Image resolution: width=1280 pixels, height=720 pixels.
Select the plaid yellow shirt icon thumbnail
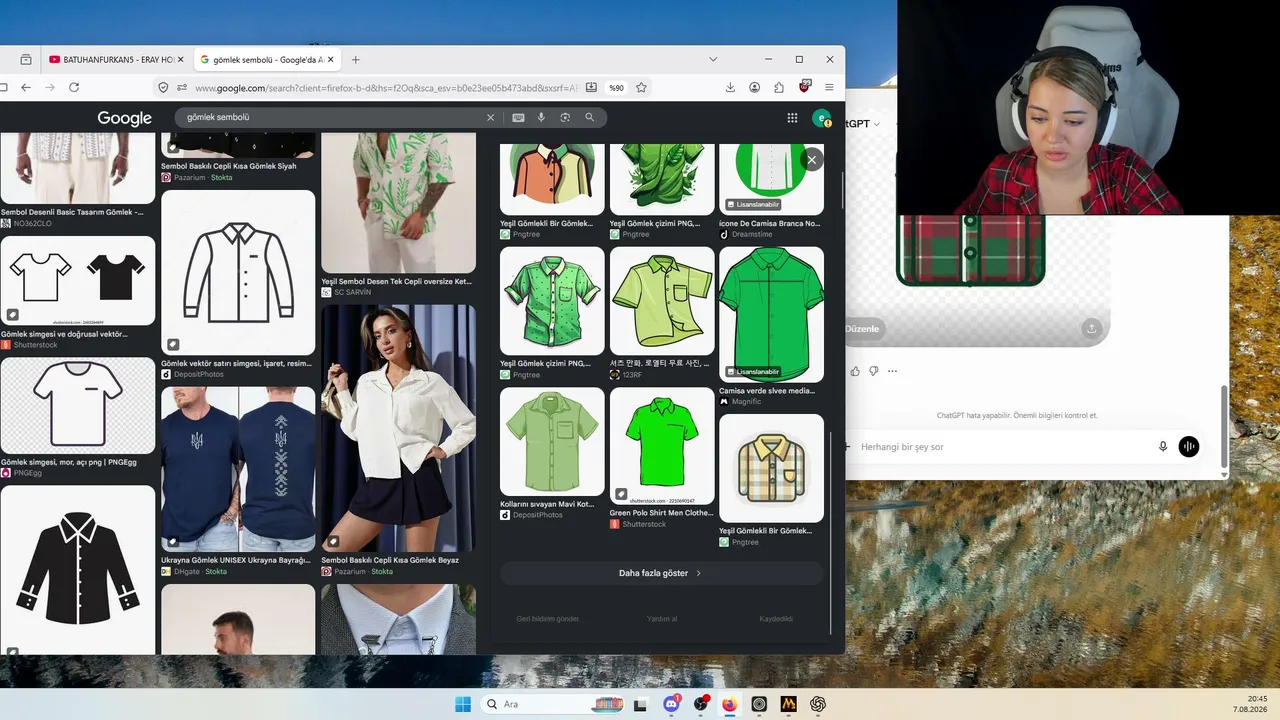click(x=771, y=468)
